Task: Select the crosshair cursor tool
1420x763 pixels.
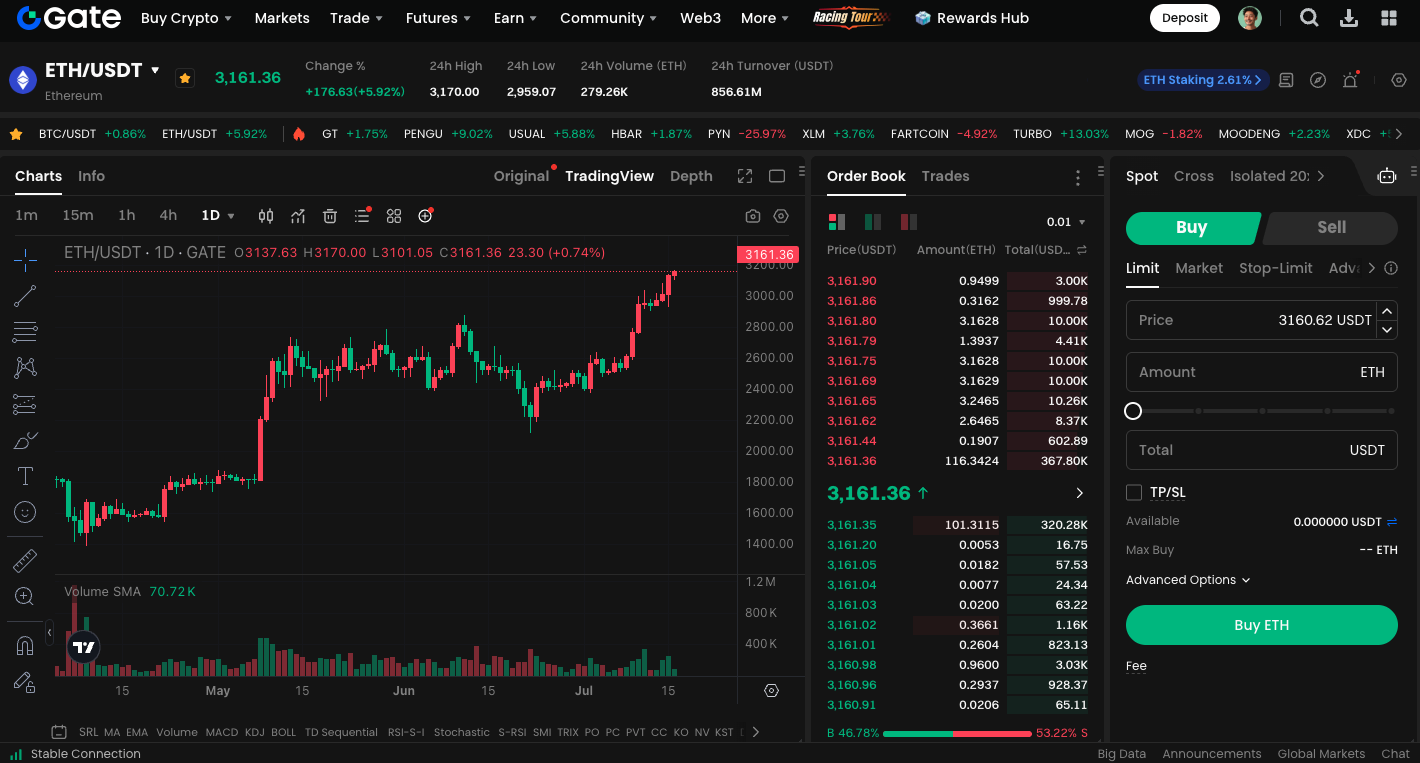Action: 25,261
